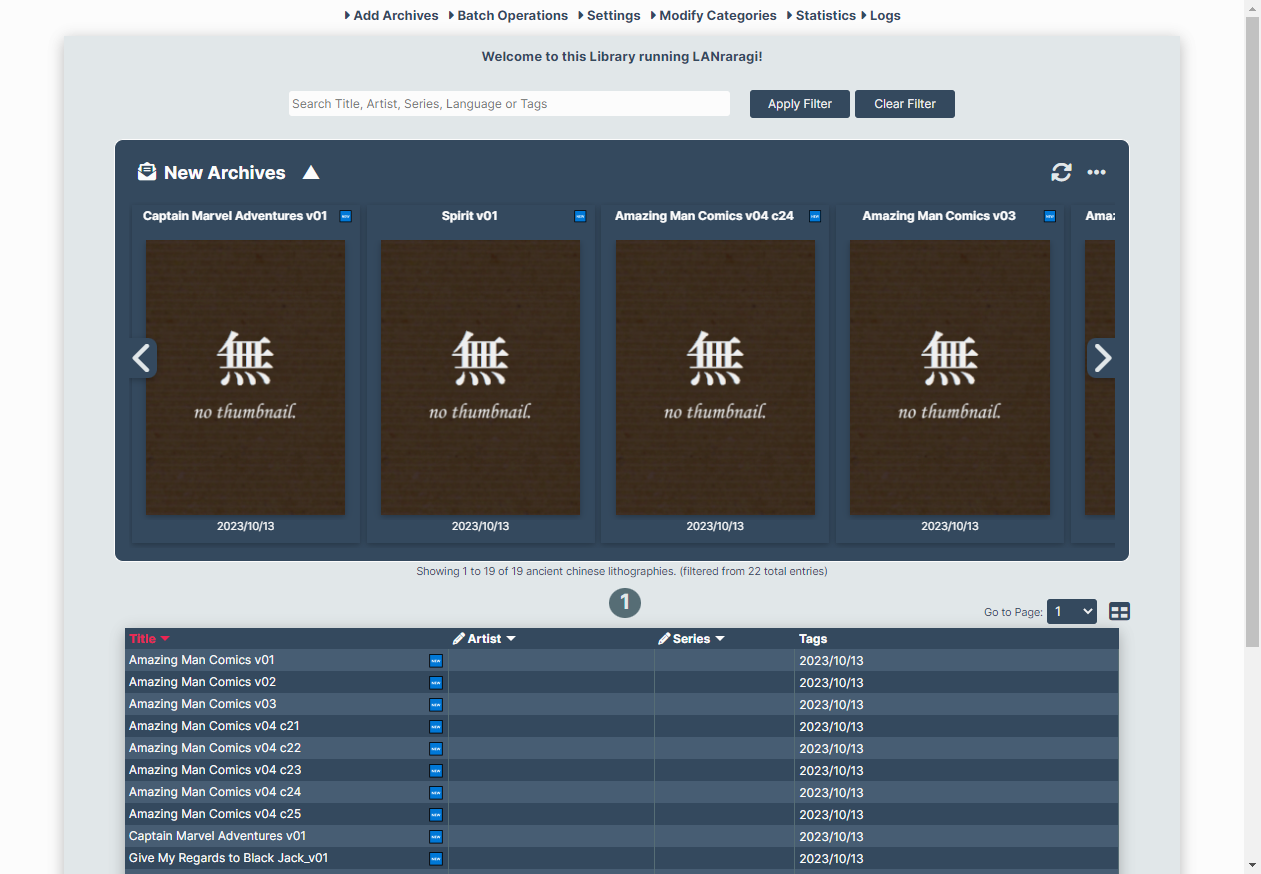The width and height of the screenshot is (1261, 874).
Task: Click new badge in Amazing Man Comics v03 row
Action: click(x=436, y=705)
